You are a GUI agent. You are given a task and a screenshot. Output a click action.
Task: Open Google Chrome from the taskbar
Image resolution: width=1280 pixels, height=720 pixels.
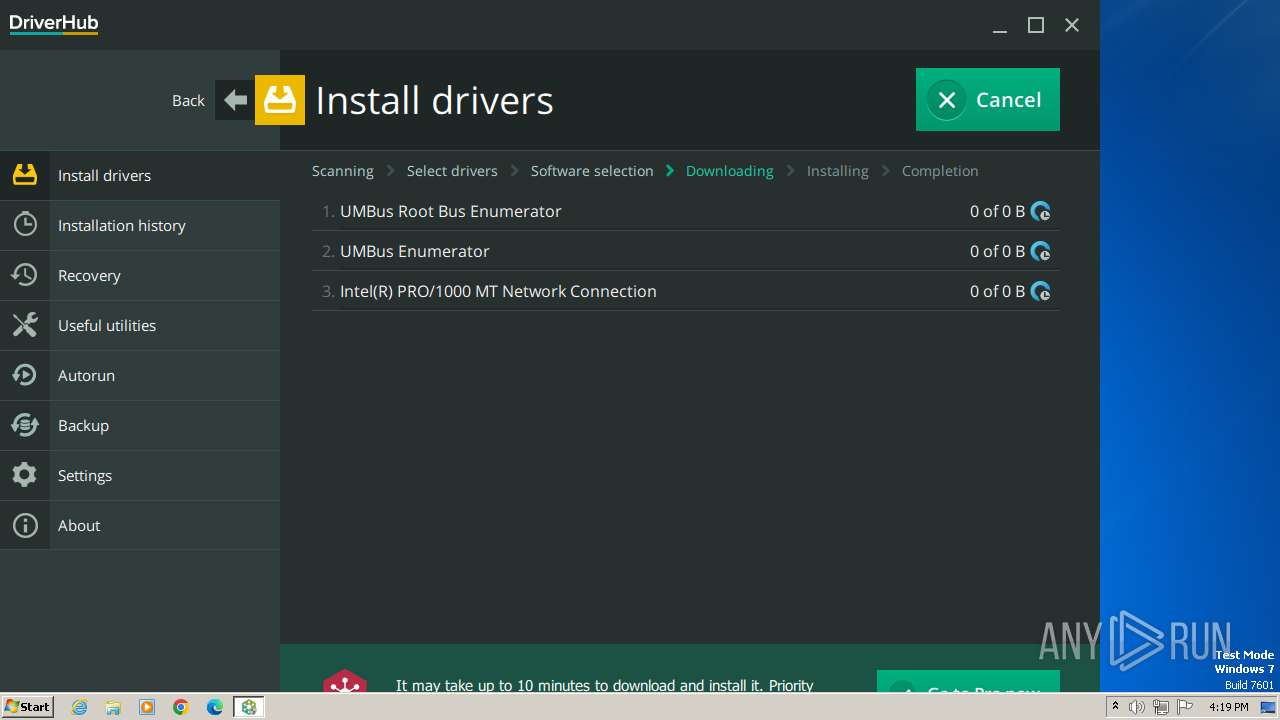tap(181, 707)
